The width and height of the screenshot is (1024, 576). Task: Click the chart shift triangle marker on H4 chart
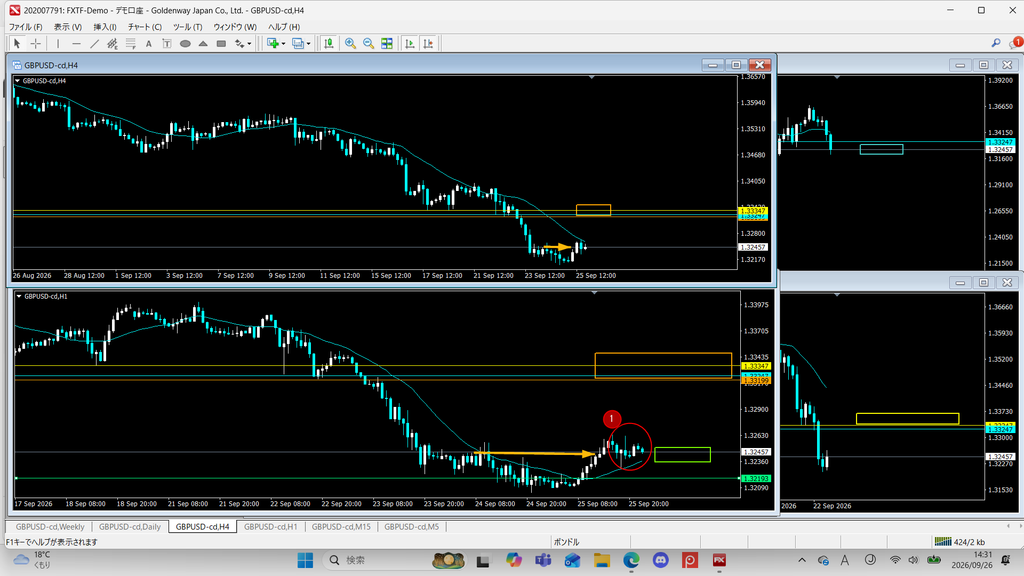[x=591, y=78]
